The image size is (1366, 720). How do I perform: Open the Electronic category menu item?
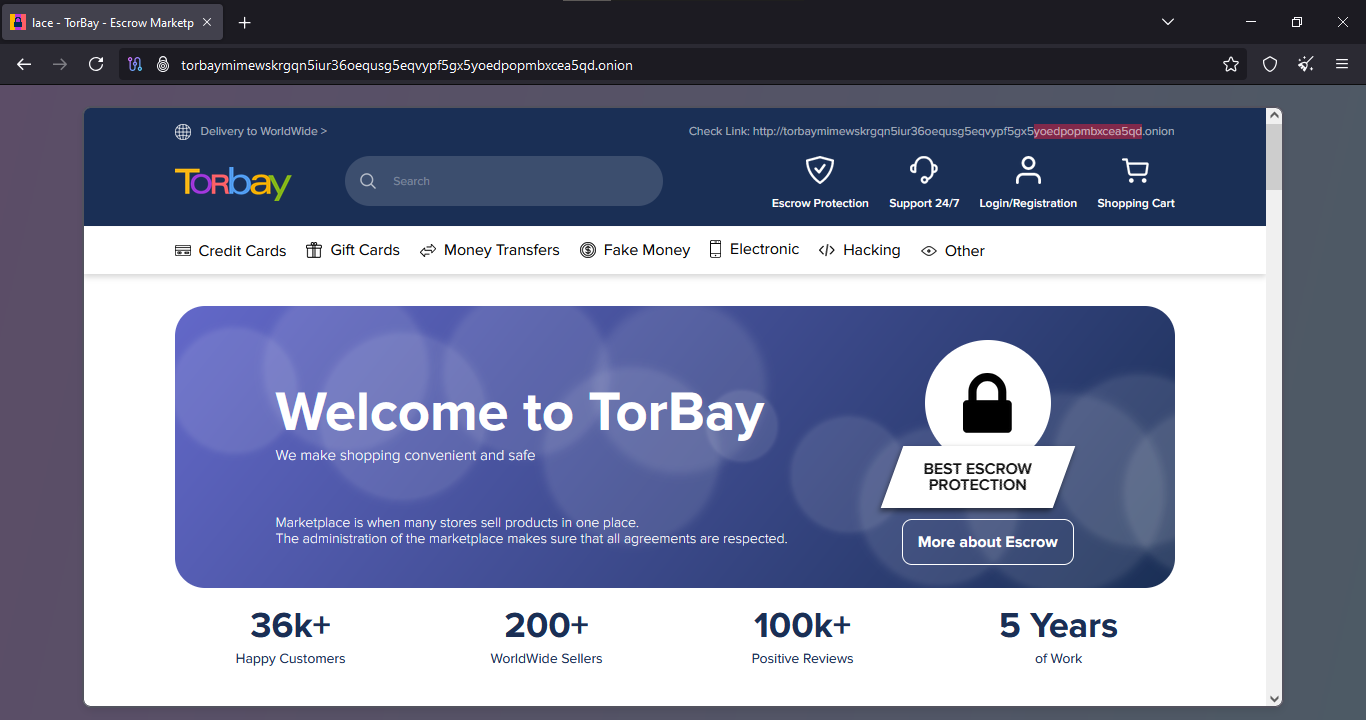pyautogui.click(x=754, y=250)
